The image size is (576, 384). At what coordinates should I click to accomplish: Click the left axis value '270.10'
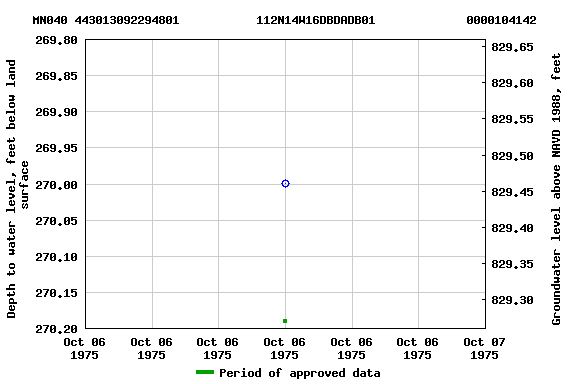57,257
